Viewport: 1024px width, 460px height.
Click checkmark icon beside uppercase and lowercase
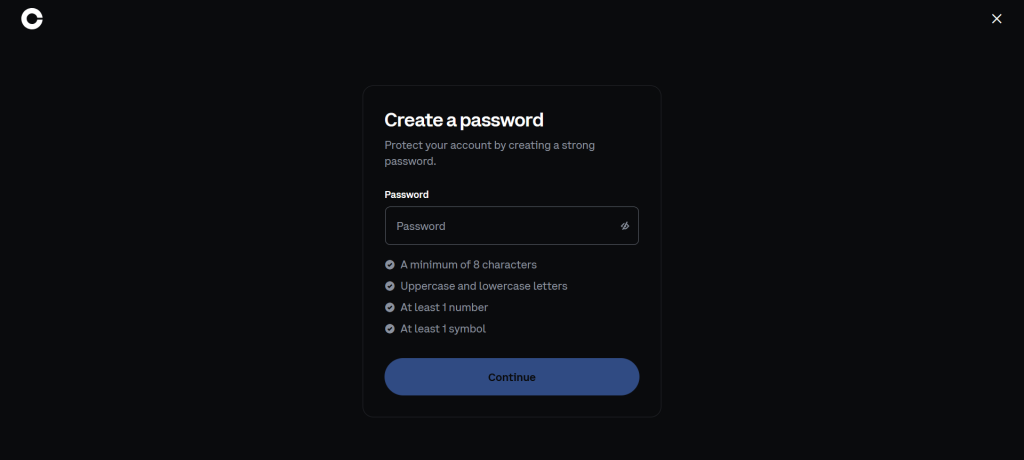(x=390, y=286)
